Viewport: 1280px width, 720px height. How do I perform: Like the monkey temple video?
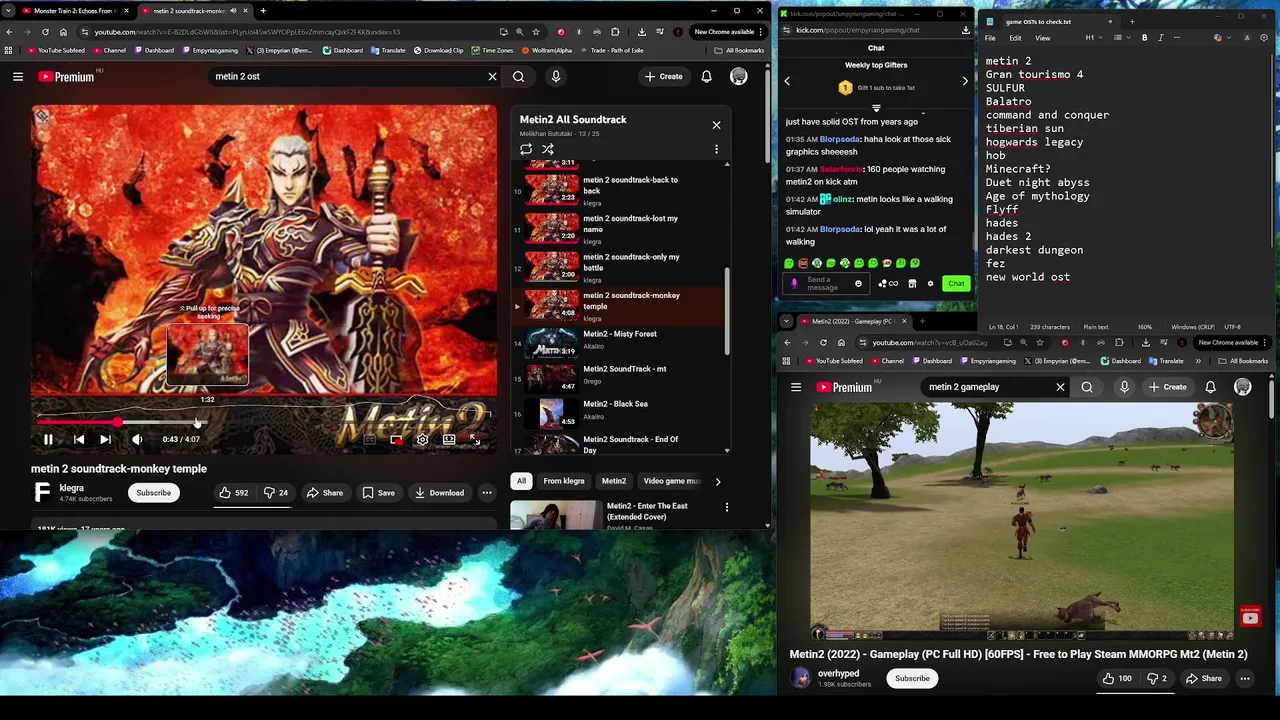click(235, 493)
